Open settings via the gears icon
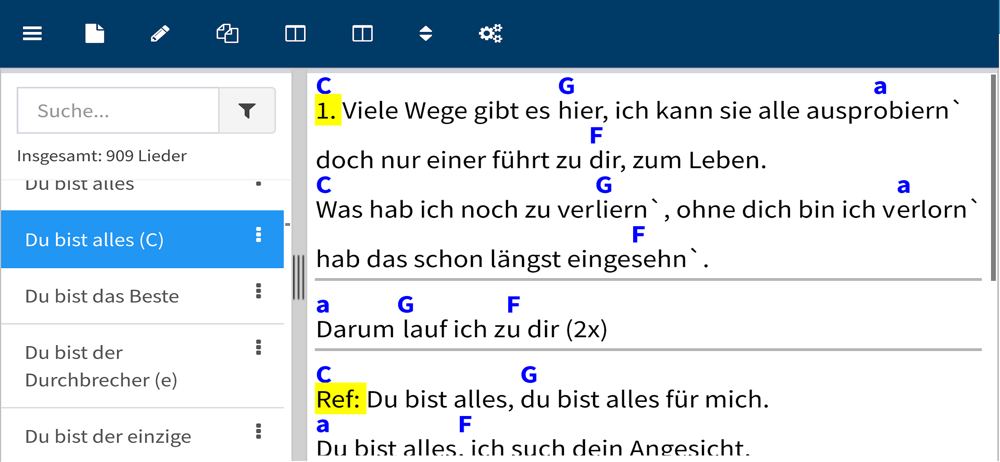The height and width of the screenshot is (462, 1000). (x=490, y=33)
